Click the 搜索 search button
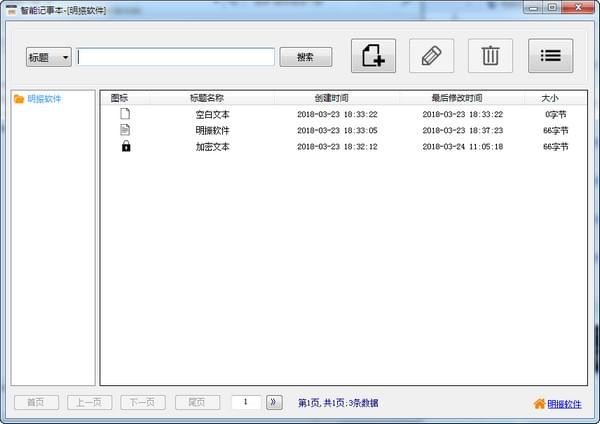Image resolution: width=600 pixels, height=424 pixels. pos(306,57)
